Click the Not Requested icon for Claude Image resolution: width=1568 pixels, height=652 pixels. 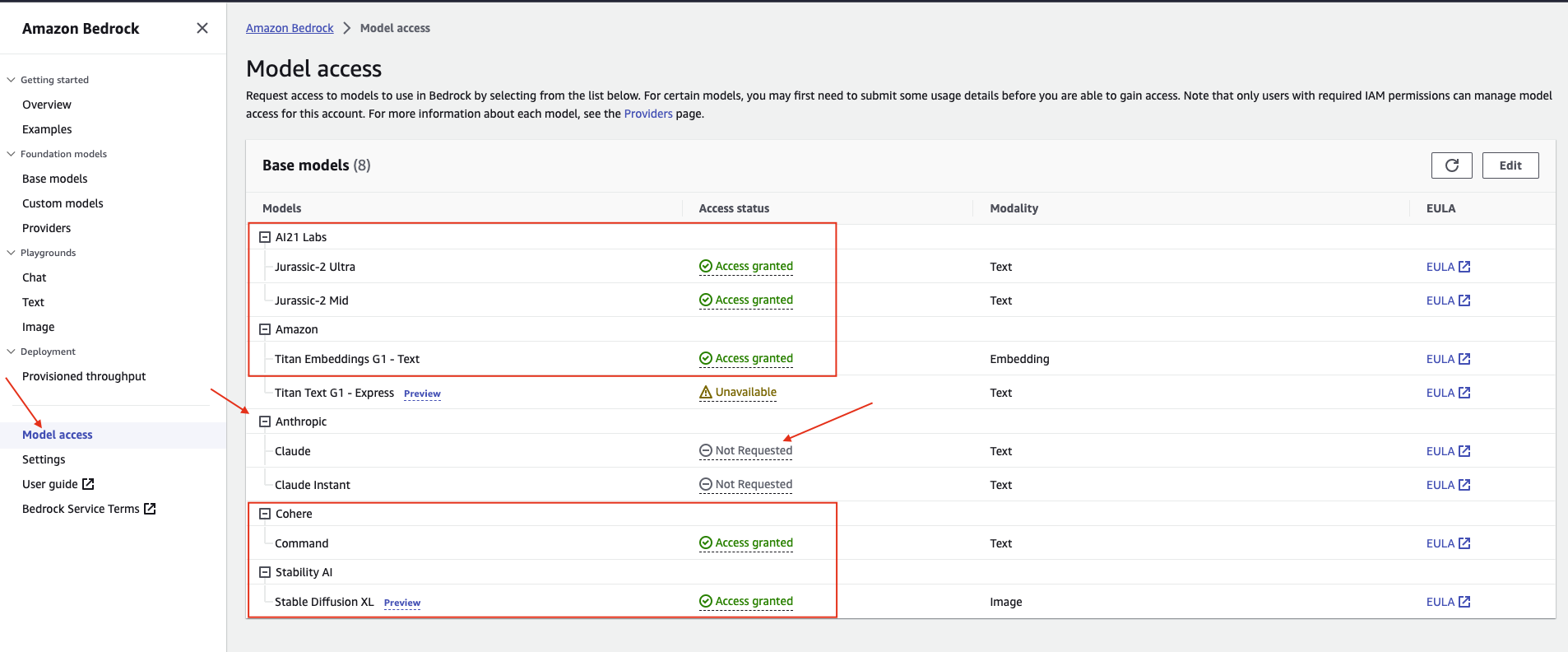(705, 451)
